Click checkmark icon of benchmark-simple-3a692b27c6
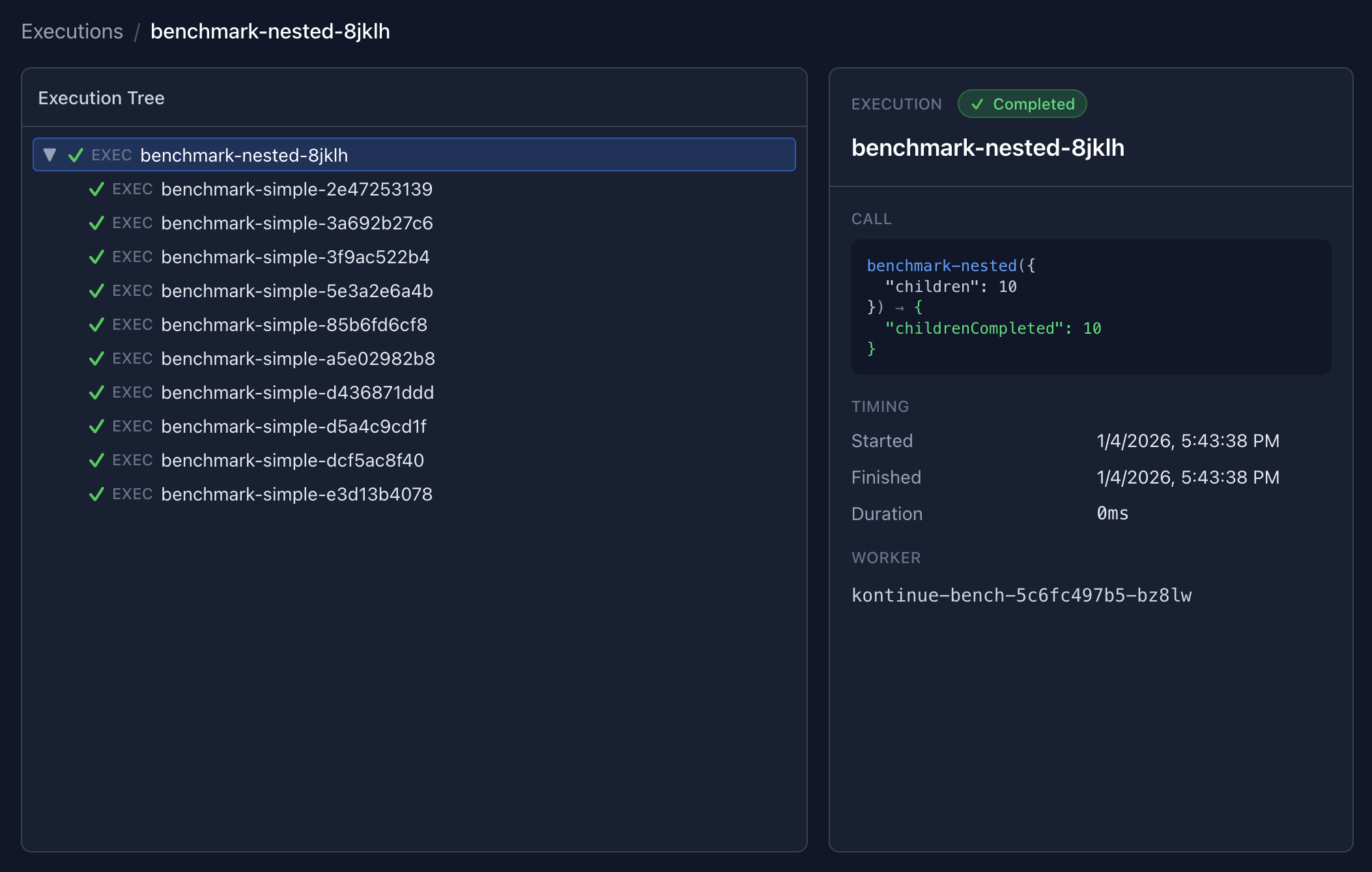1372x872 pixels. pyautogui.click(x=96, y=224)
